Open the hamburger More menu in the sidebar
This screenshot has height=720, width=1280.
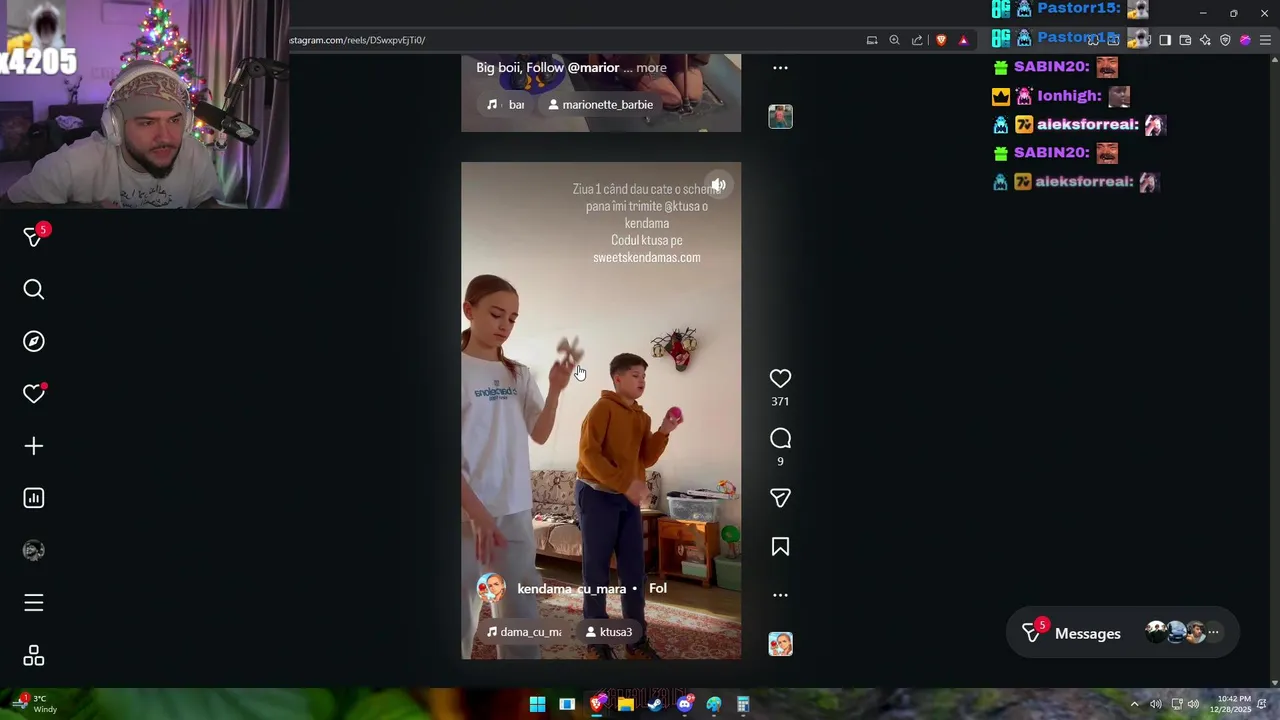pos(34,602)
